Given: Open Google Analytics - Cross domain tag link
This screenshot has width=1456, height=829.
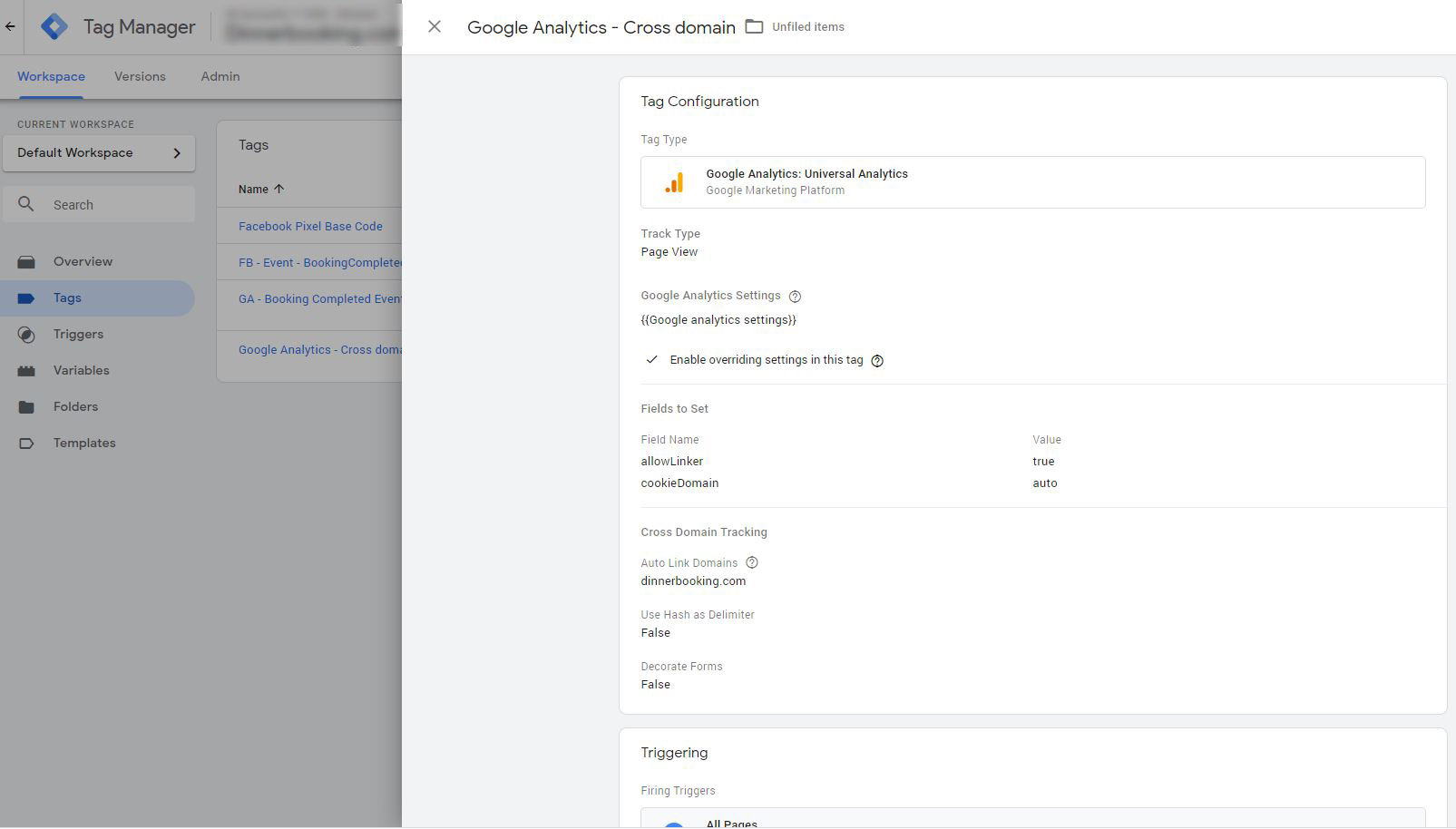Looking at the screenshot, I should tap(319, 350).
